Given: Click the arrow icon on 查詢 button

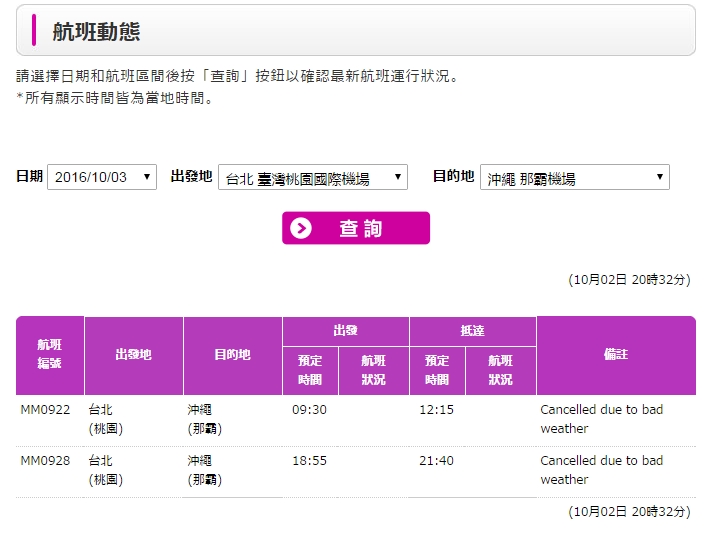Looking at the screenshot, I should pyautogui.click(x=301, y=228).
